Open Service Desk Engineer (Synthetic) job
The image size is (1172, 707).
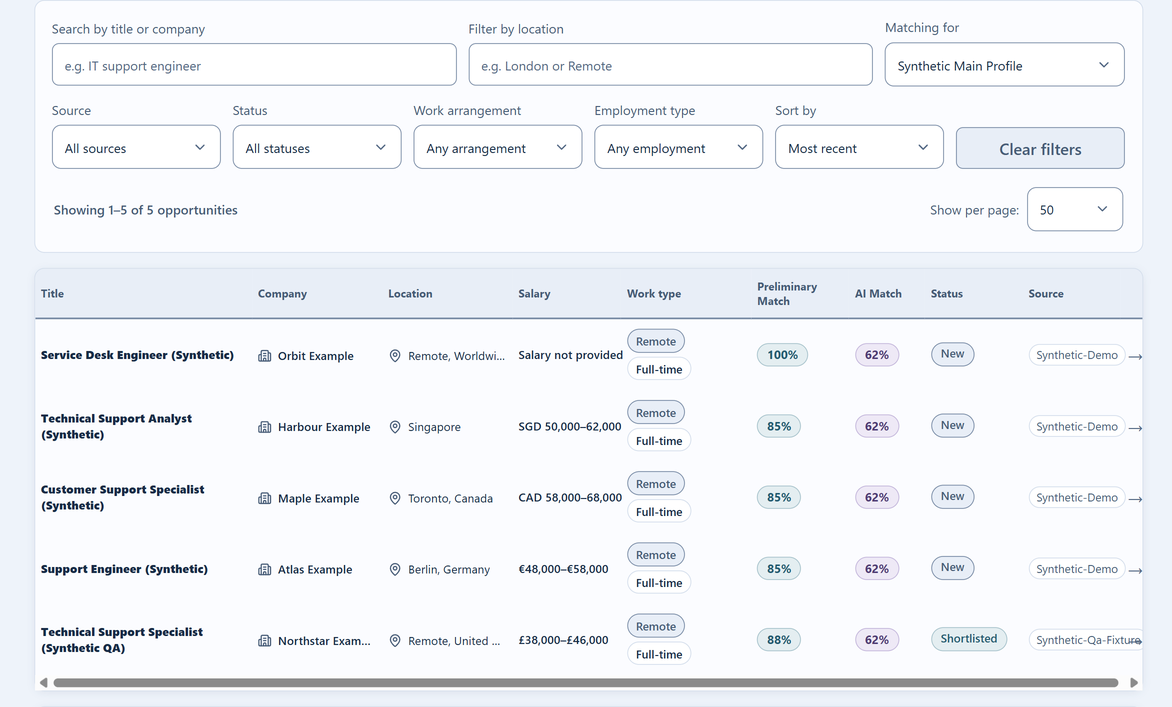click(137, 355)
